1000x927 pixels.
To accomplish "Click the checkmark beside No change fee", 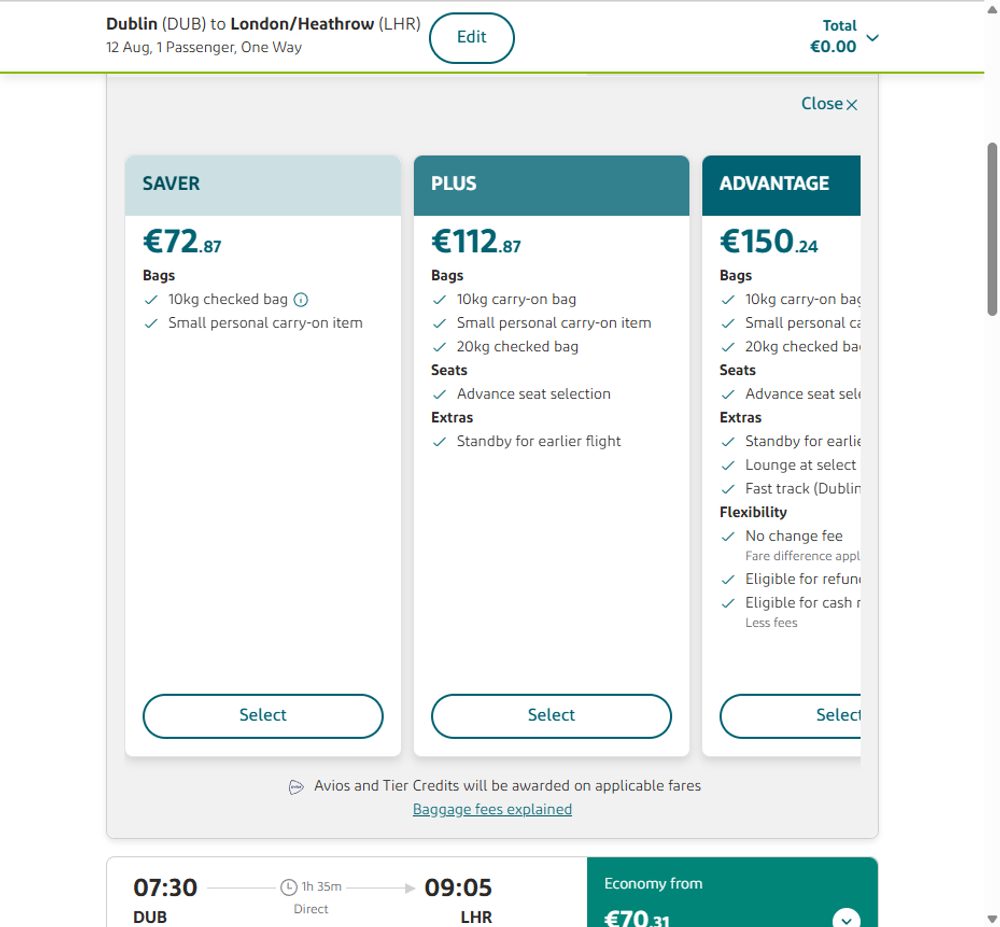I will coord(728,537).
